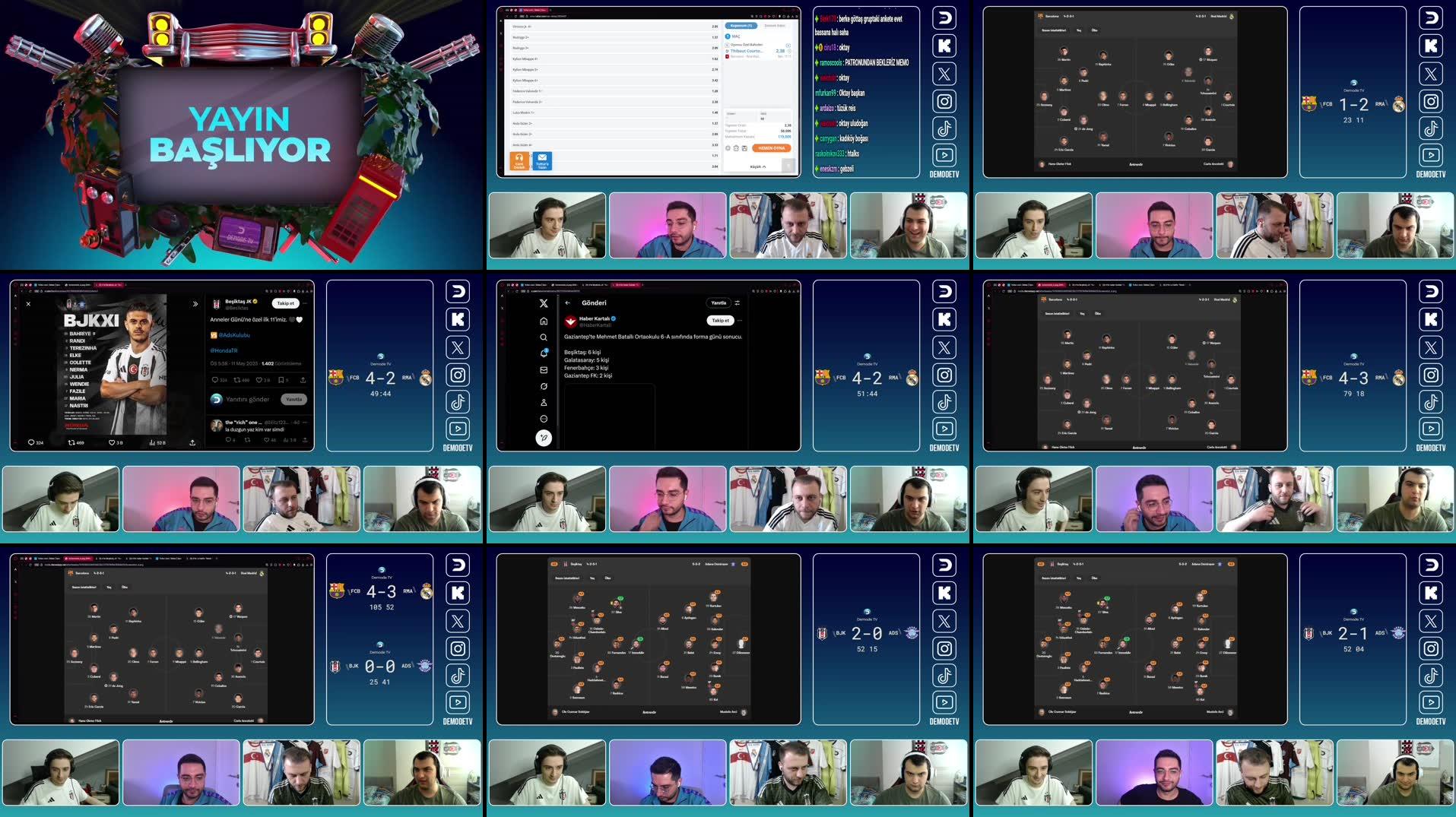Screen dimensions: 1456x817
Task: Click the grey scroll-to-top square on the betting page
Action: pos(788,166)
